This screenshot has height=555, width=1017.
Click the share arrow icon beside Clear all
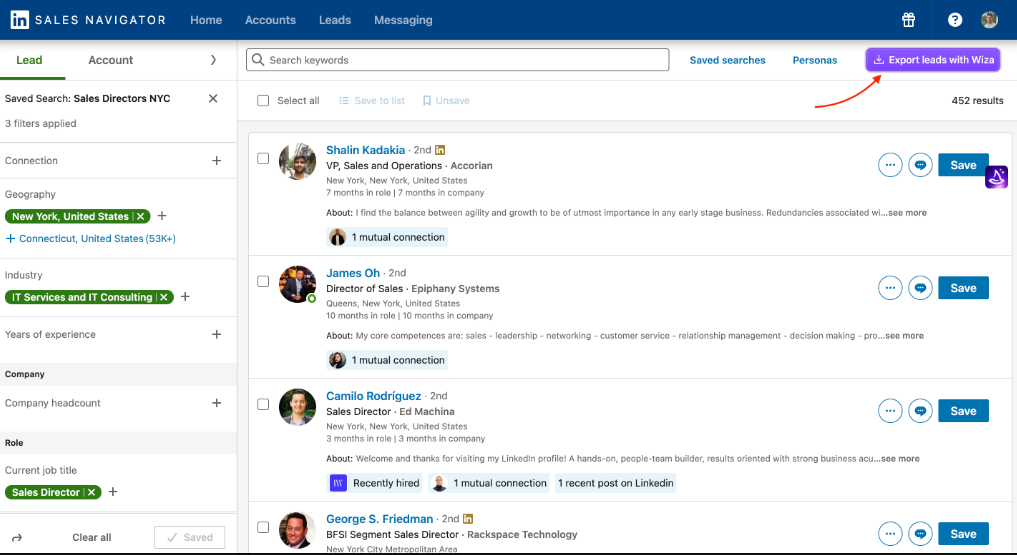[x=17, y=537]
